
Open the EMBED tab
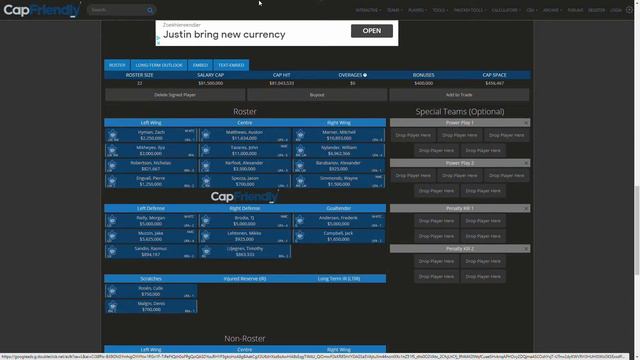coord(200,65)
